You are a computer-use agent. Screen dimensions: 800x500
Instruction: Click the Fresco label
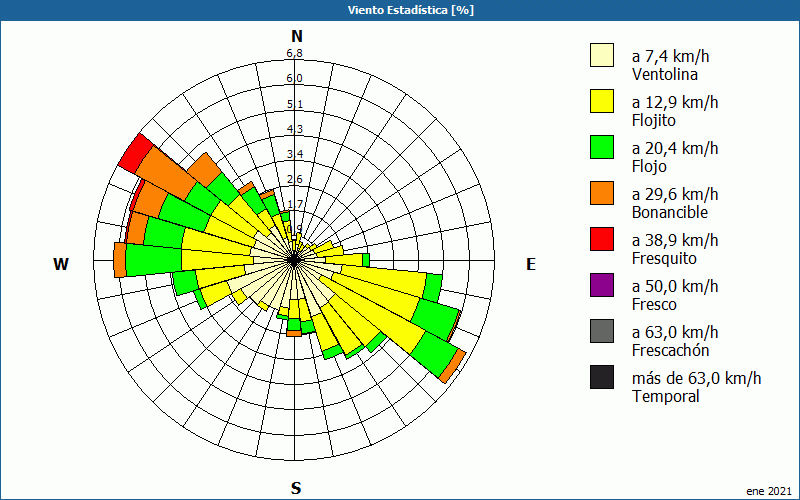pyautogui.click(x=654, y=304)
